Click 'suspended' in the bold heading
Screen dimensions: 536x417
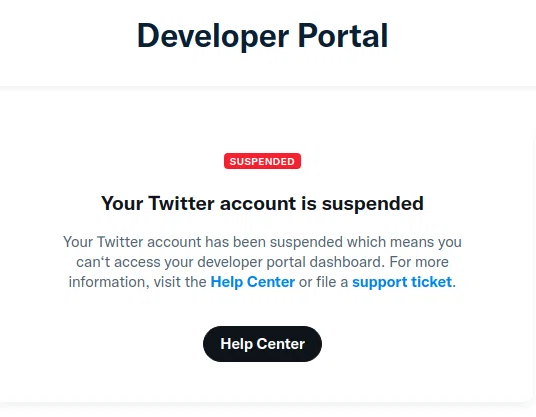373,204
